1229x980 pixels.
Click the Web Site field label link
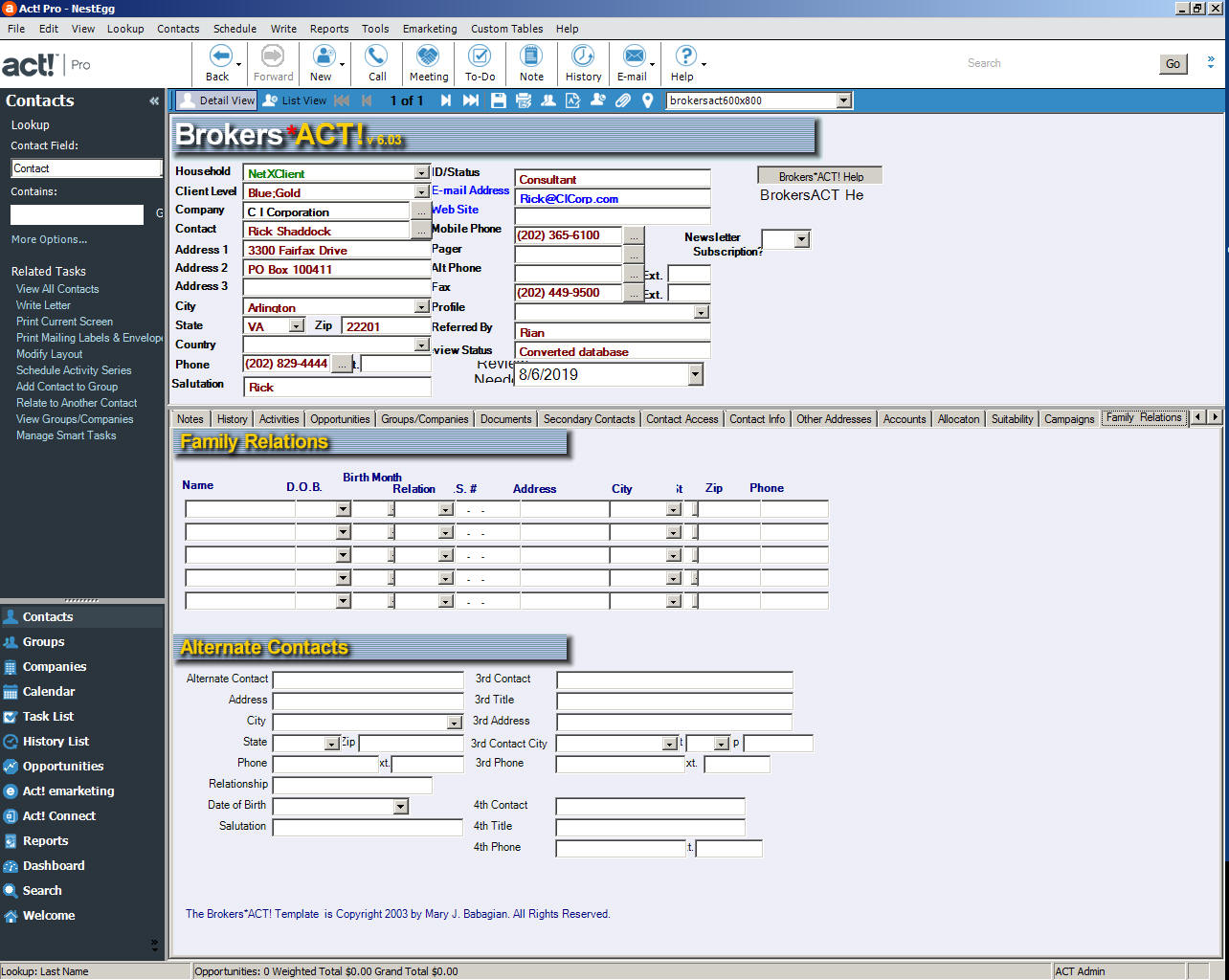(456, 210)
